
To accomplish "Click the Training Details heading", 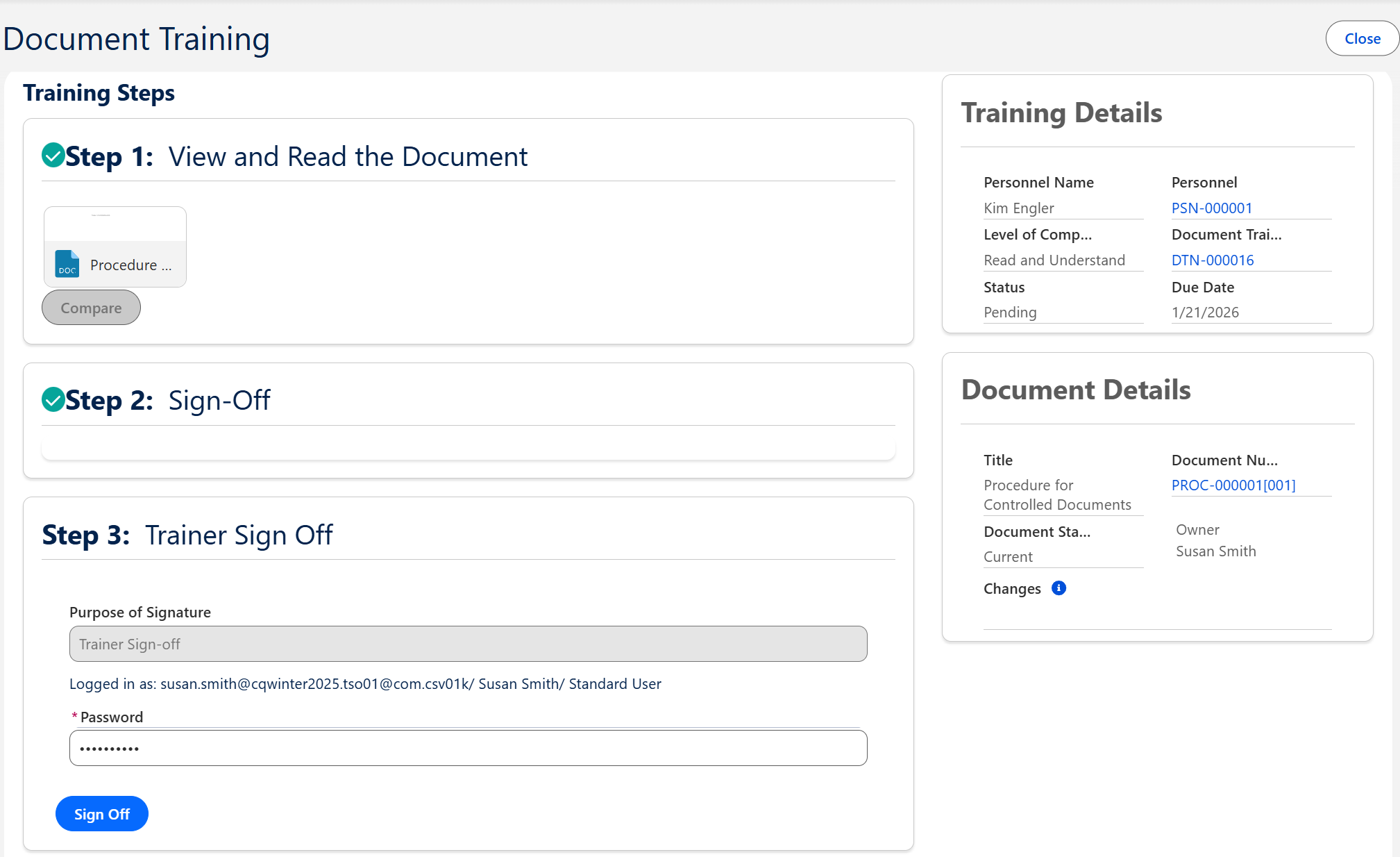I will point(1061,113).
